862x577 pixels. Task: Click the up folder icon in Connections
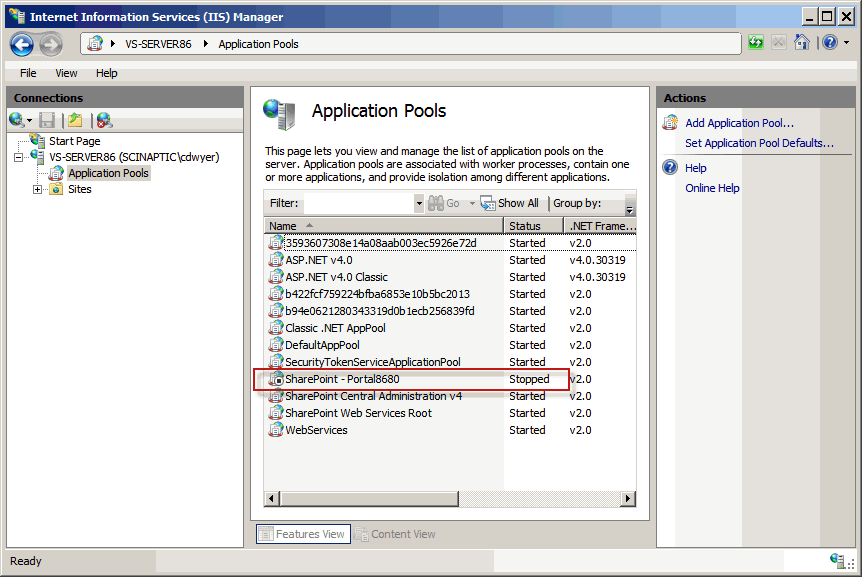(x=75, y=120)
